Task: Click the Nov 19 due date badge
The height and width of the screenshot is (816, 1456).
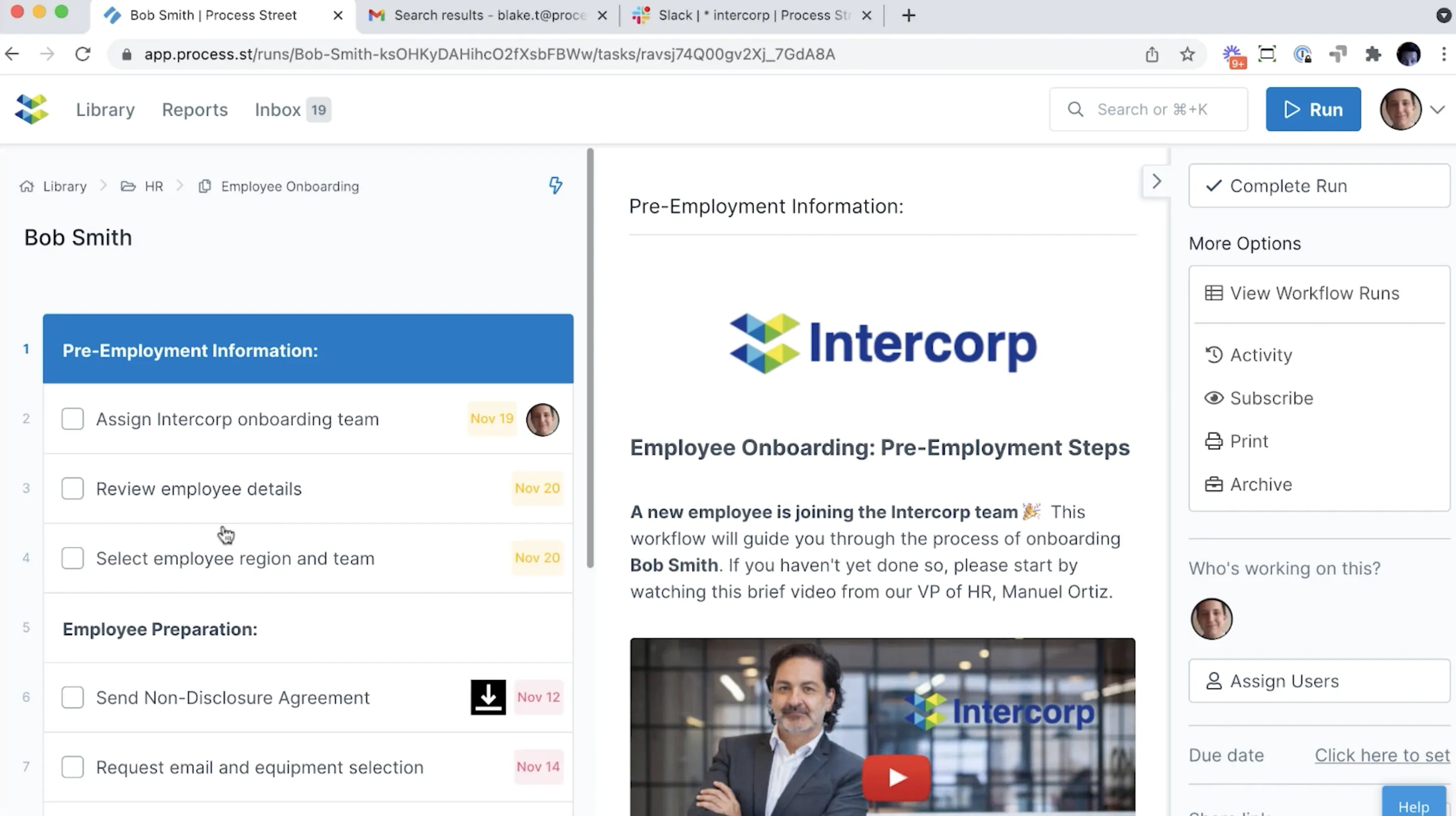Action: pos(492,418)
